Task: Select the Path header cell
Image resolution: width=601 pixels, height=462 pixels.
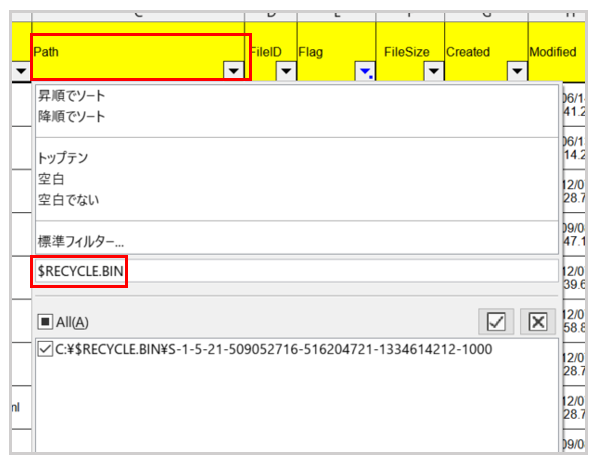Action: click(x=138, y=51)
